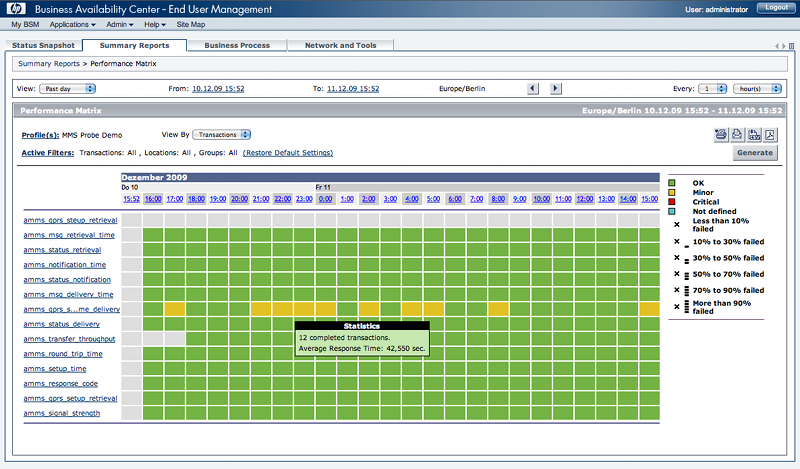
Task: Open amms_status_delivery transaction link
Action: [x=62, y=324]
